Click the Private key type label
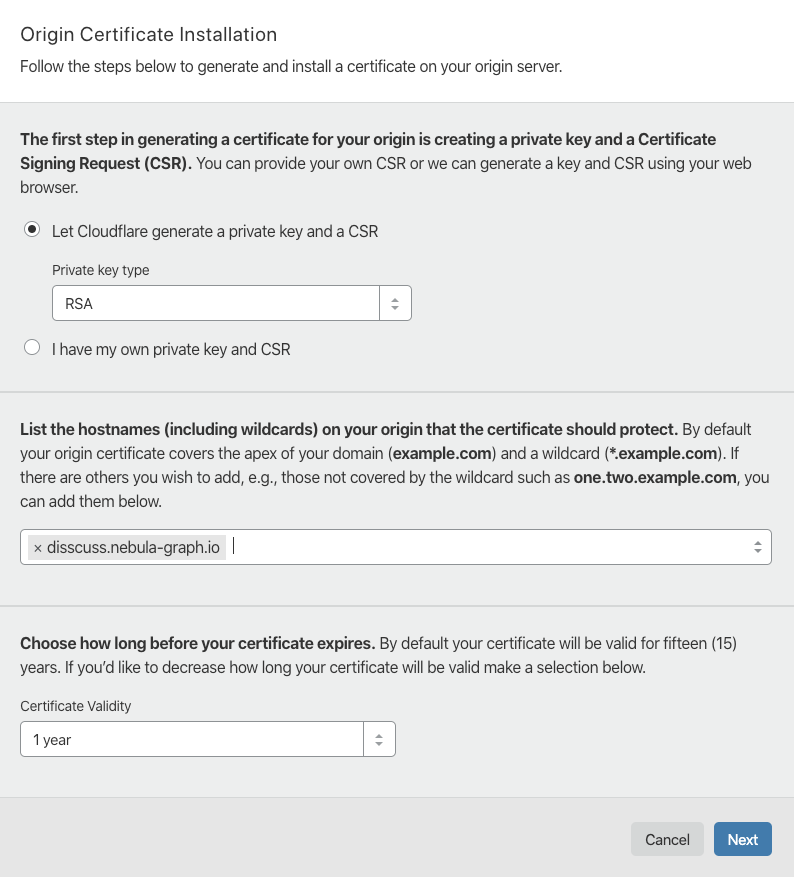794x877 pixels. tap(101, 270)
